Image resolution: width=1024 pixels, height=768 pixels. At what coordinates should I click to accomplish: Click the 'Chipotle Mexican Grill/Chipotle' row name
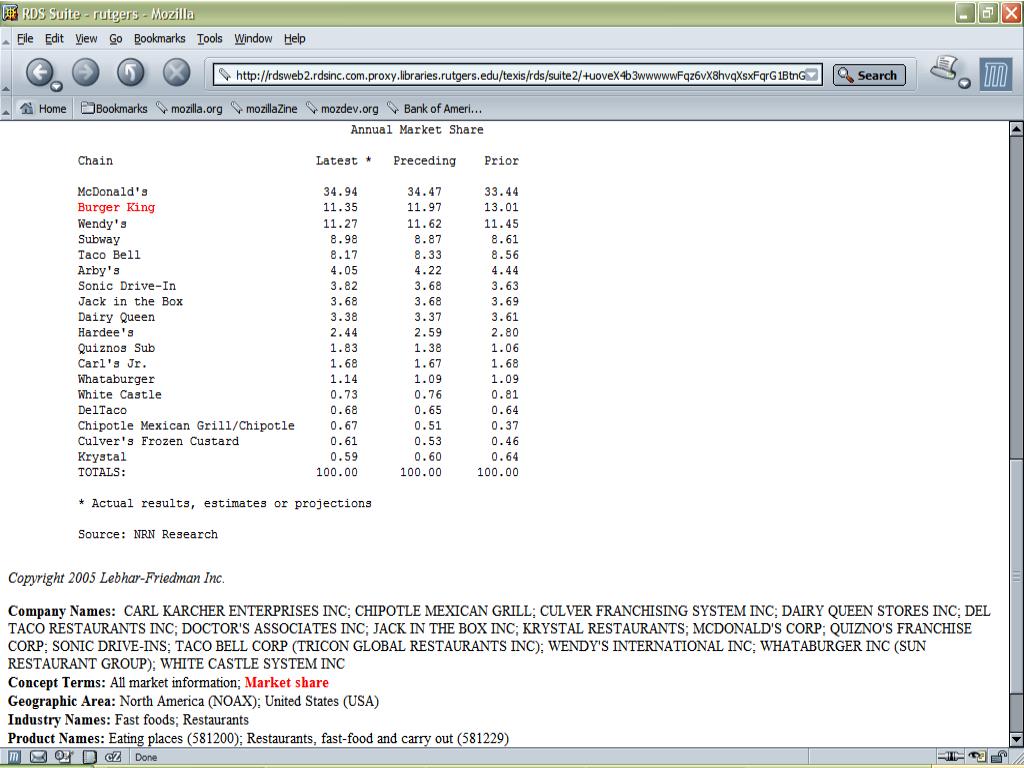186,426
